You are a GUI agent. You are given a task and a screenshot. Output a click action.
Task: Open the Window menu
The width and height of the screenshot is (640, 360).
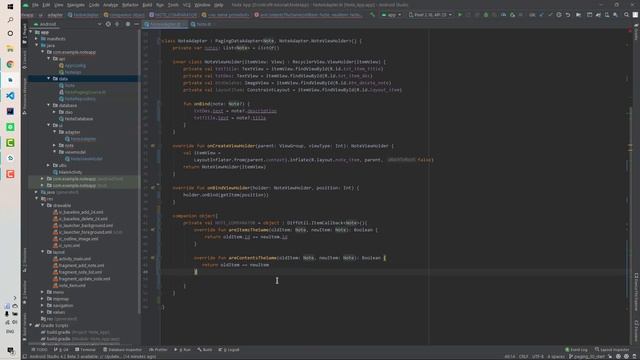(202, 5)
